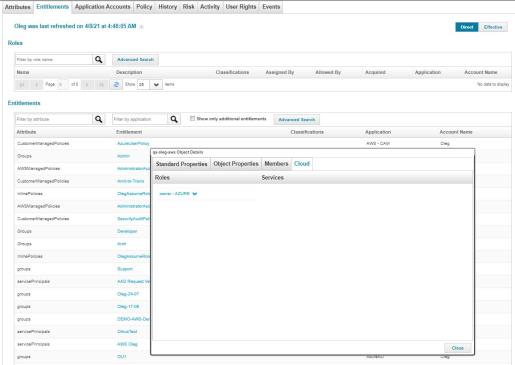Open the Risk tab

point(188,7)
